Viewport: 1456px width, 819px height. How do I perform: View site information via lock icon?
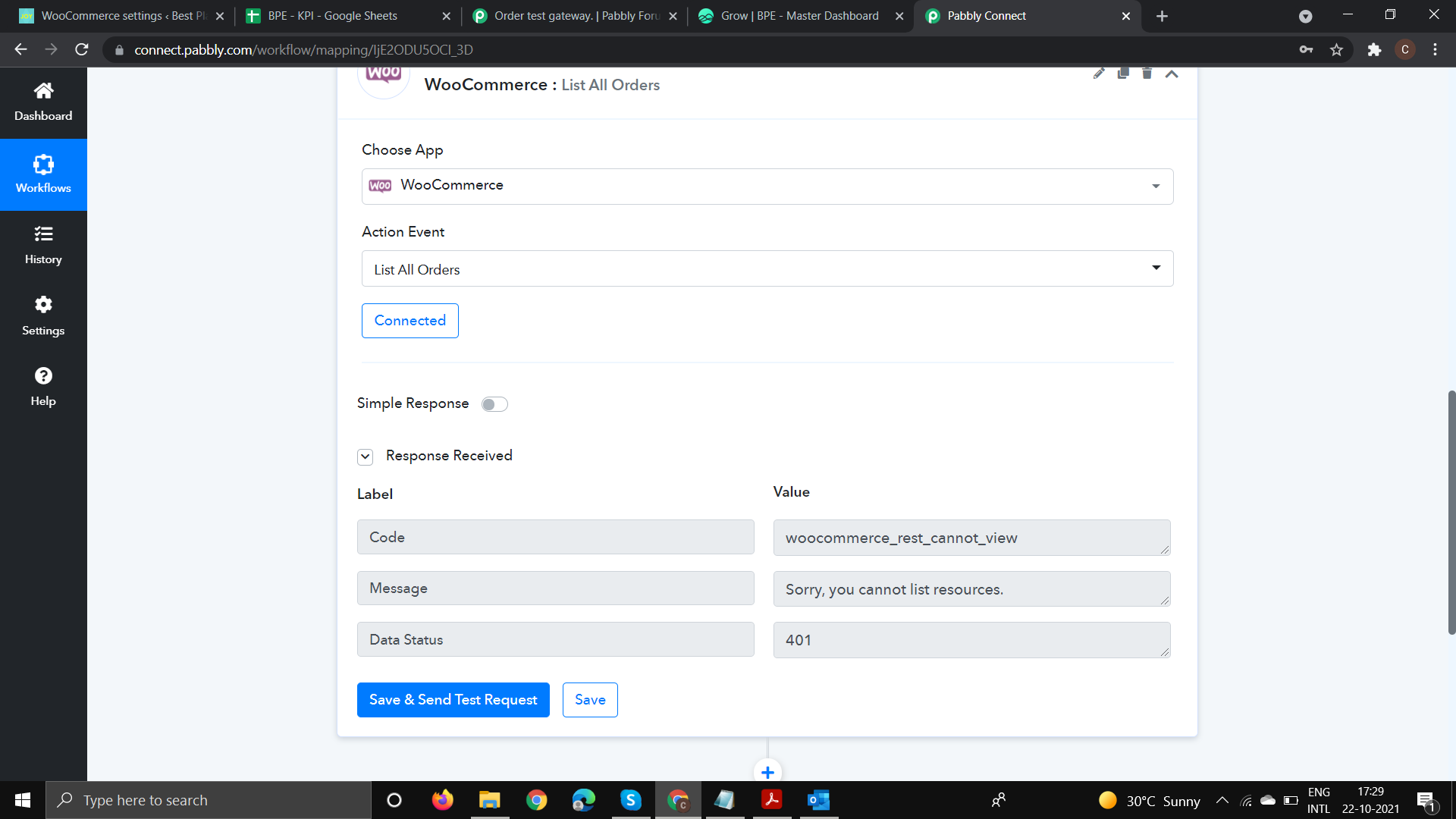pyautogui.click(x=119, y=50)
